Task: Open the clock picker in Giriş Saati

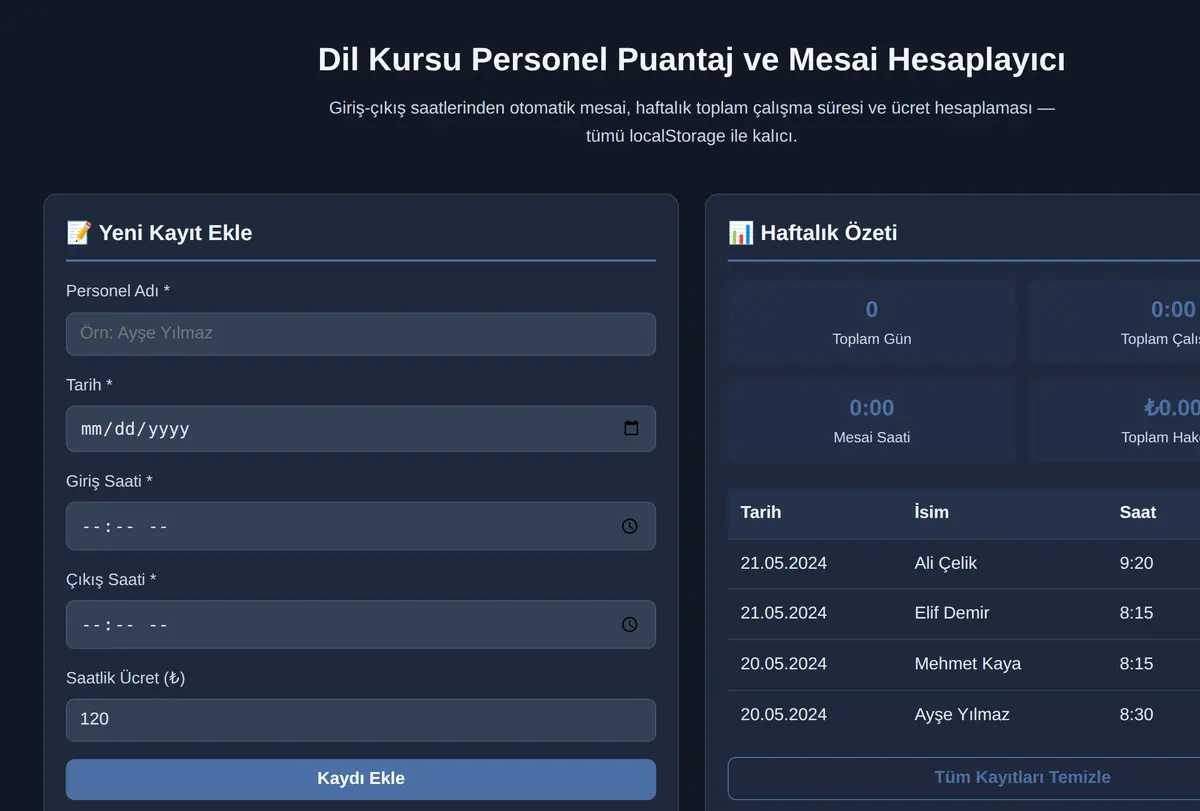Action: [629, 526]
